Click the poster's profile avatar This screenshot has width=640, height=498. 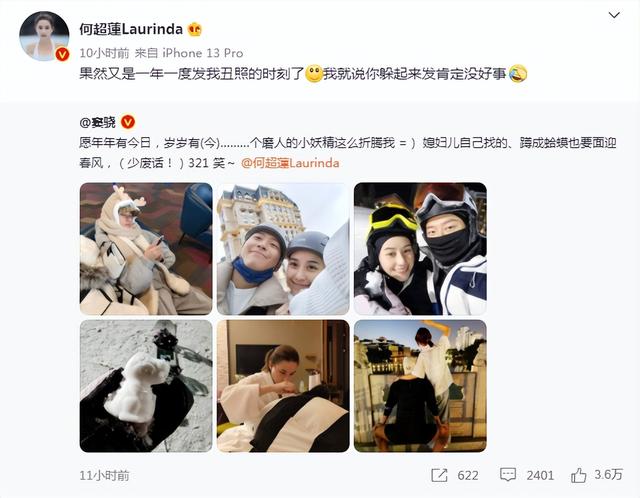44,36
